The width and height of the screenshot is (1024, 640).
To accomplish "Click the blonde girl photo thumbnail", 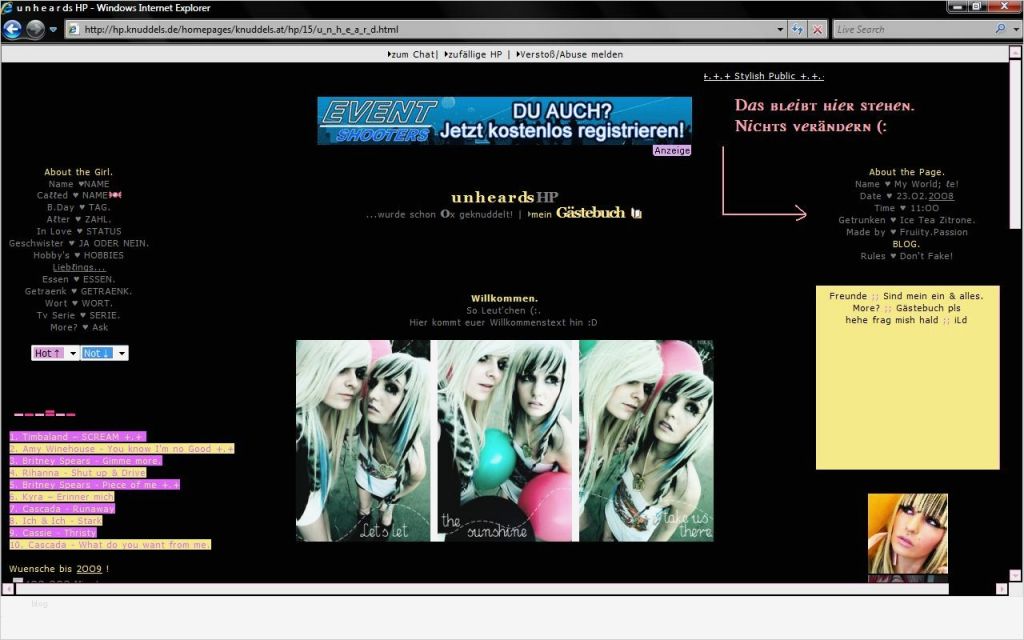I will tap(906, 533).
